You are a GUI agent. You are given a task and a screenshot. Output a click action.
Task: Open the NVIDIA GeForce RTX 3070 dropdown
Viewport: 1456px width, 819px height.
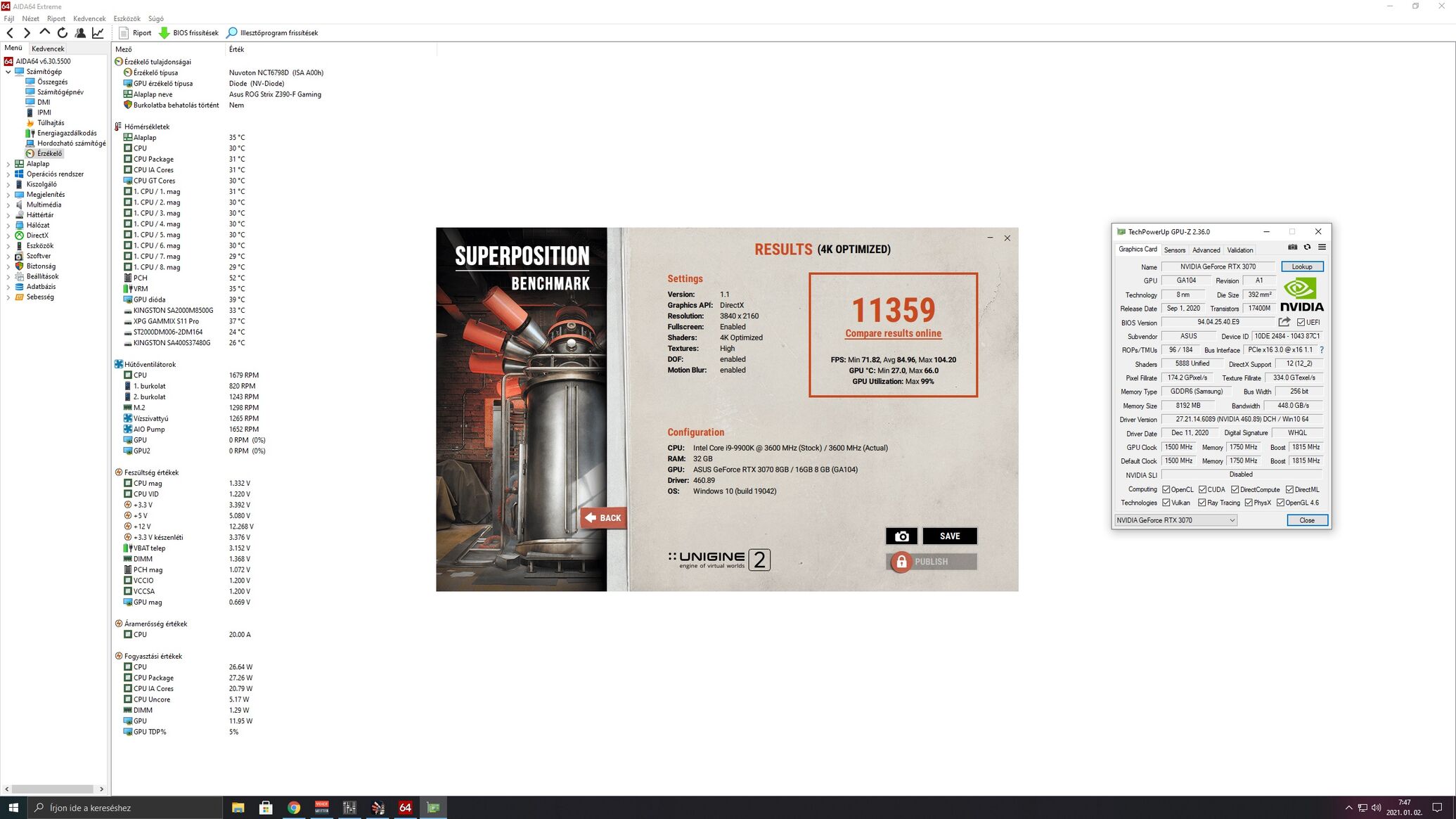coord(1175,520)
